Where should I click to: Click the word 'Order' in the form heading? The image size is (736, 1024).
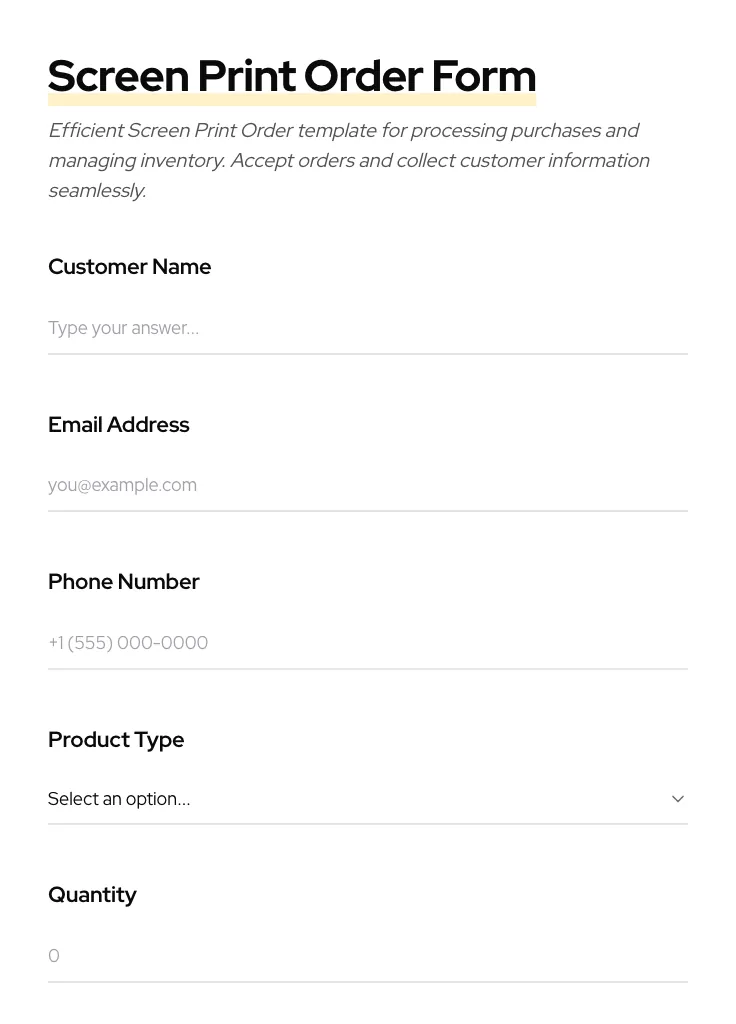pos(363,77)
